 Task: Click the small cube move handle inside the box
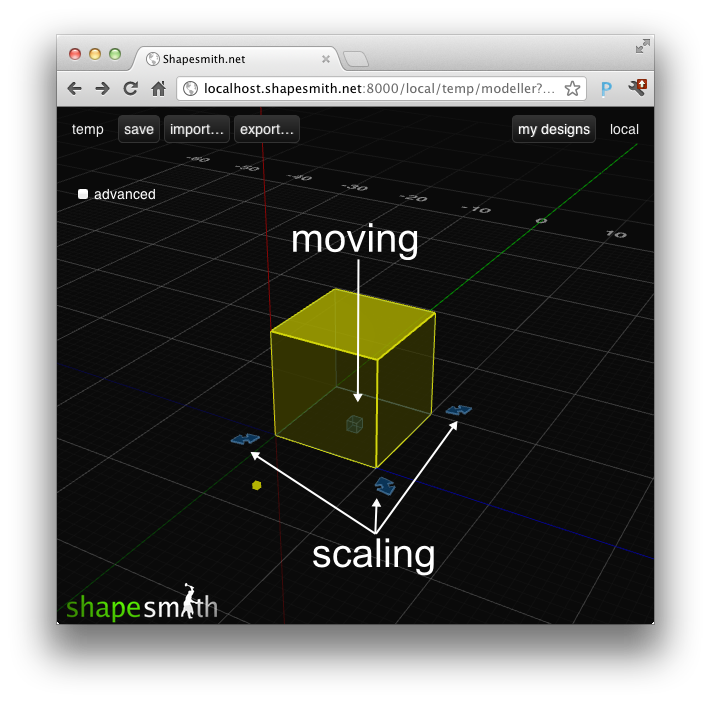(354, 424)
